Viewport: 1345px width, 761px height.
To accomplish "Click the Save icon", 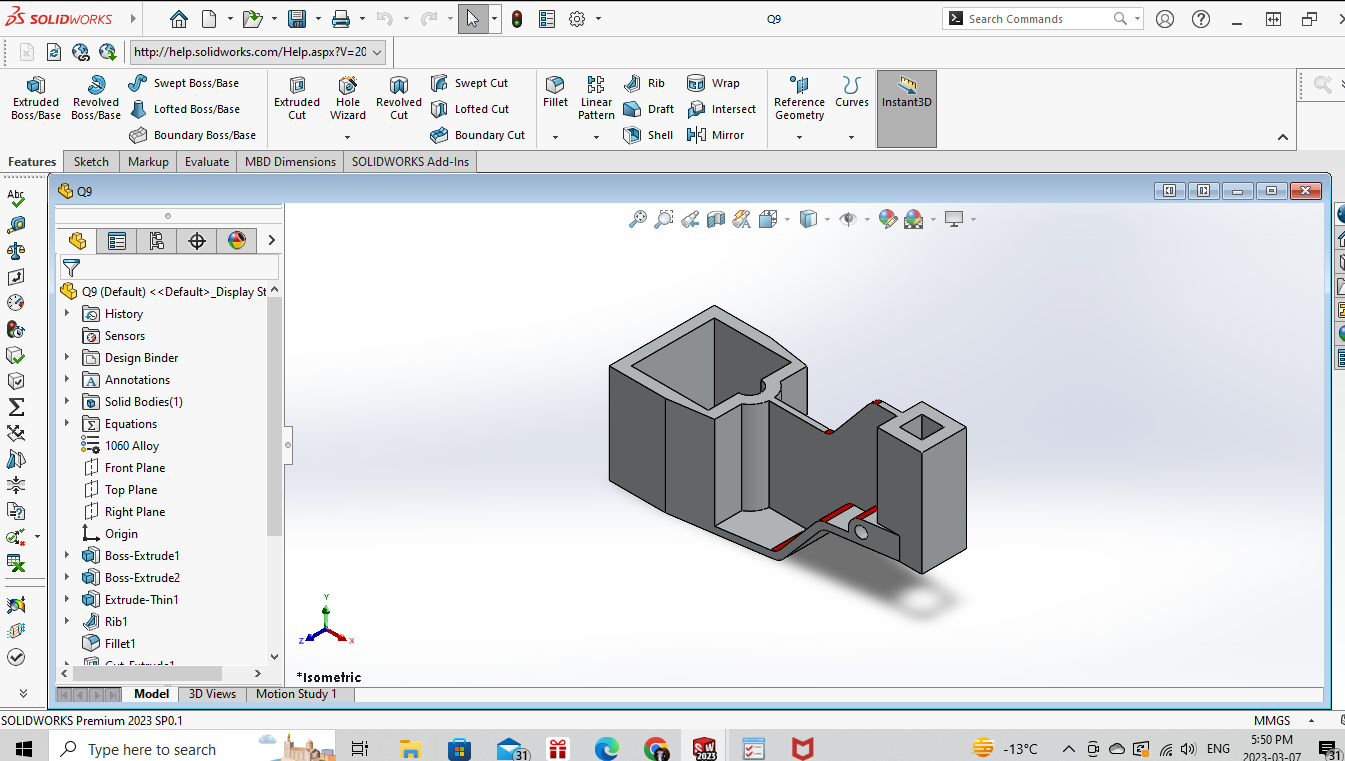I will click(x=297, y=19).
